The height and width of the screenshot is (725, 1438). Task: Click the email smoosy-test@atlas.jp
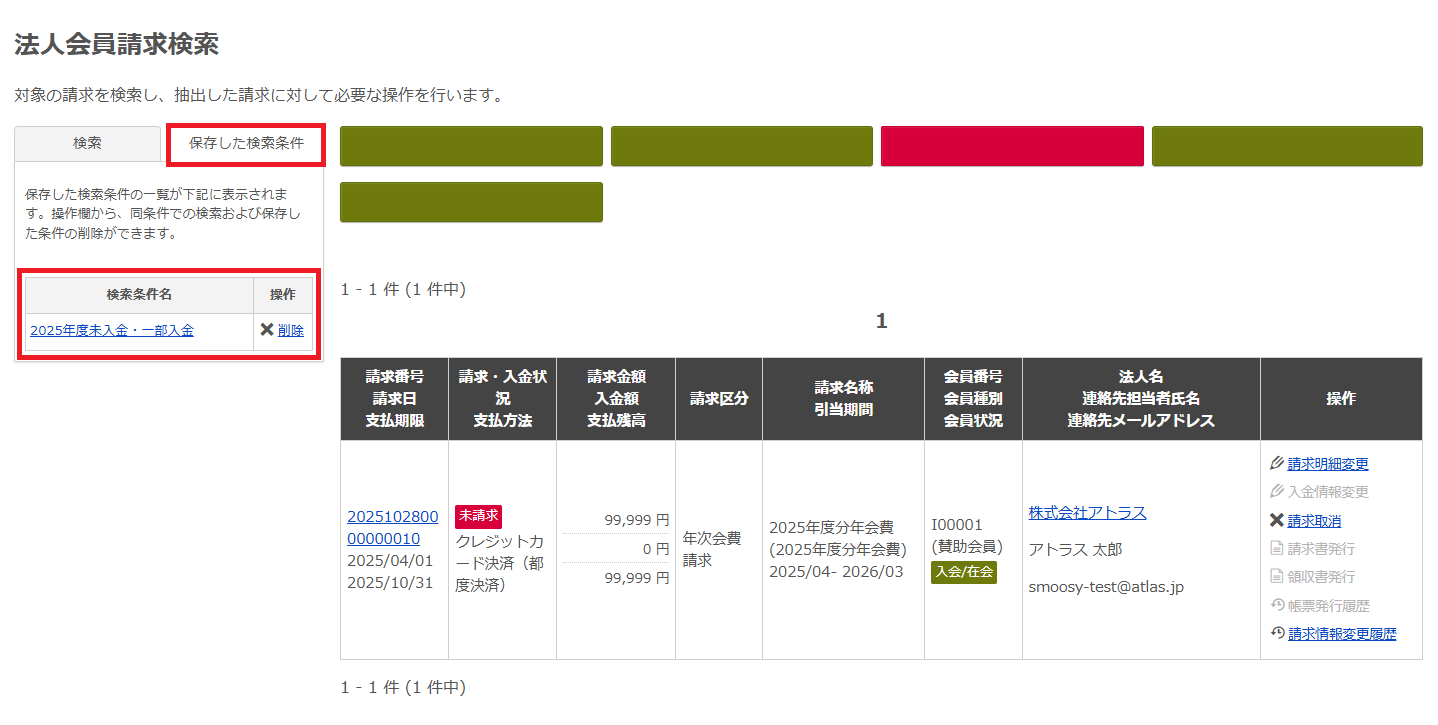coord(1106,587)
